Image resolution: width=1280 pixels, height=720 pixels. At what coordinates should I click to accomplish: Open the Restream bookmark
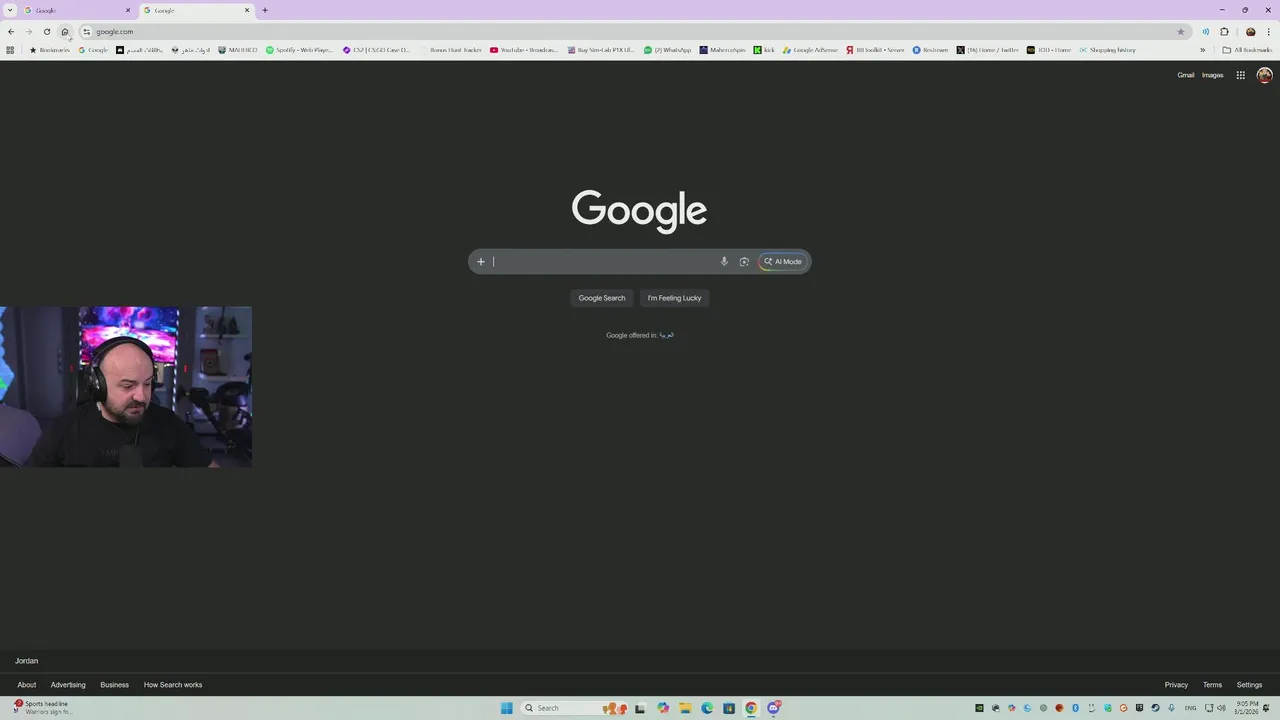(930, 50)
